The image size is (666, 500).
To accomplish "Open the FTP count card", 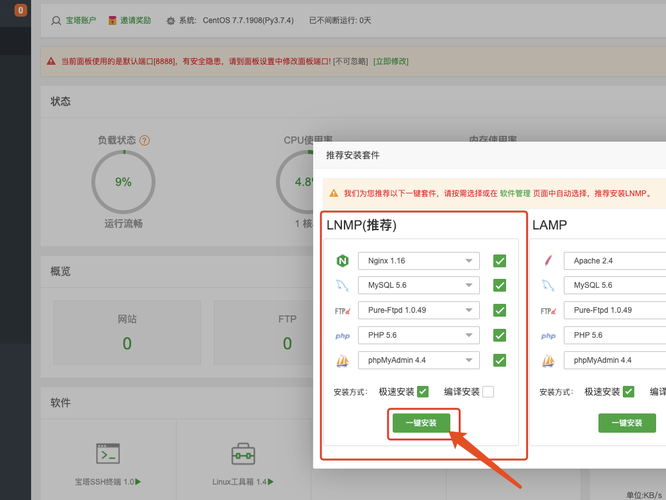I will click(x=263, y=333).
